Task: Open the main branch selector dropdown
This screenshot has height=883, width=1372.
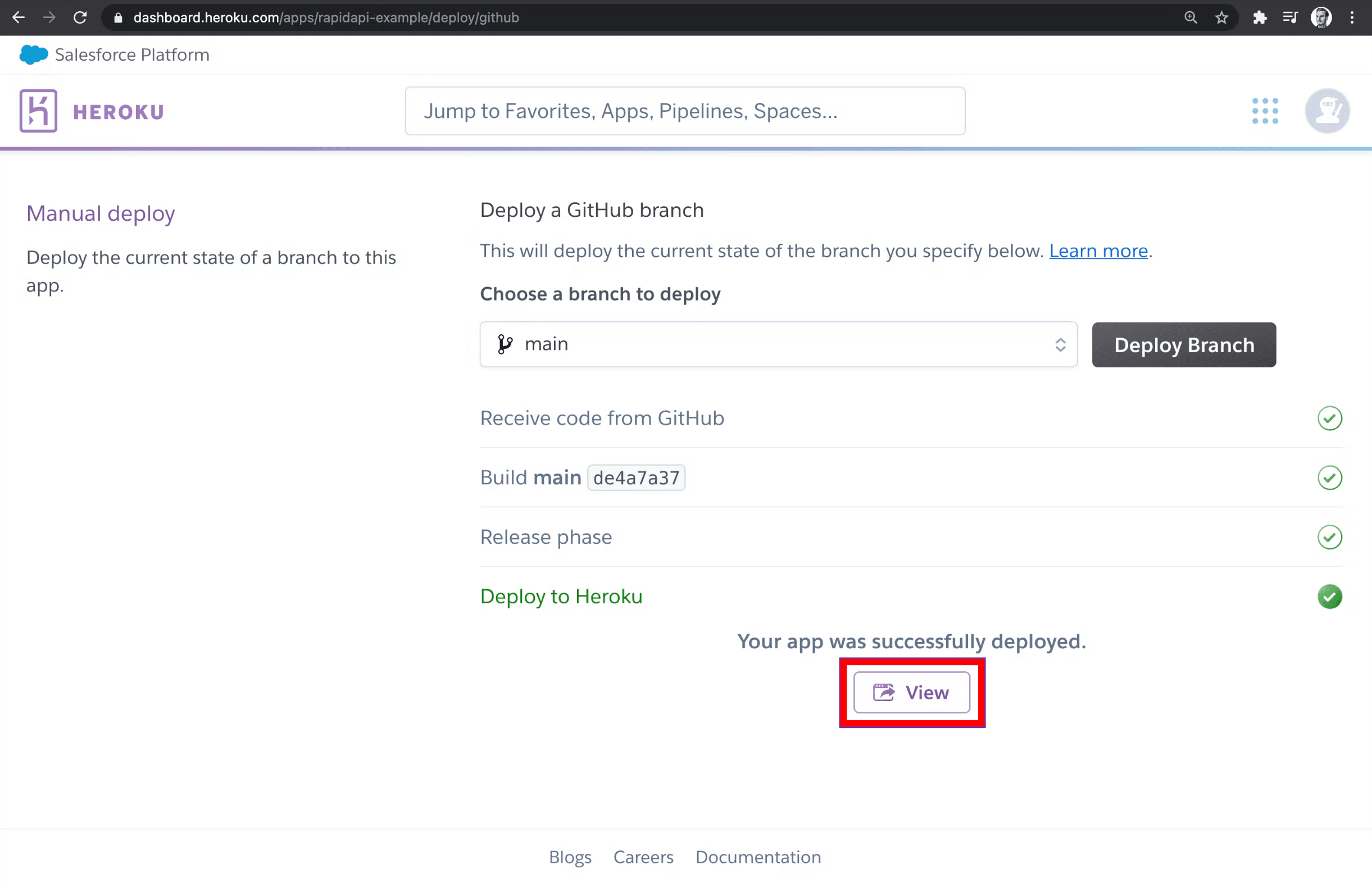Action: pos(778,344)
